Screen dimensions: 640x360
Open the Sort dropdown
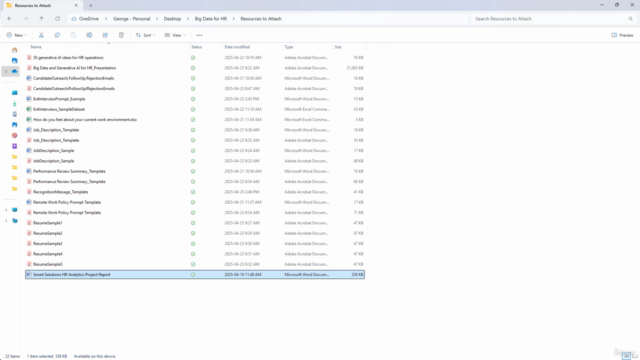(145, 35)
